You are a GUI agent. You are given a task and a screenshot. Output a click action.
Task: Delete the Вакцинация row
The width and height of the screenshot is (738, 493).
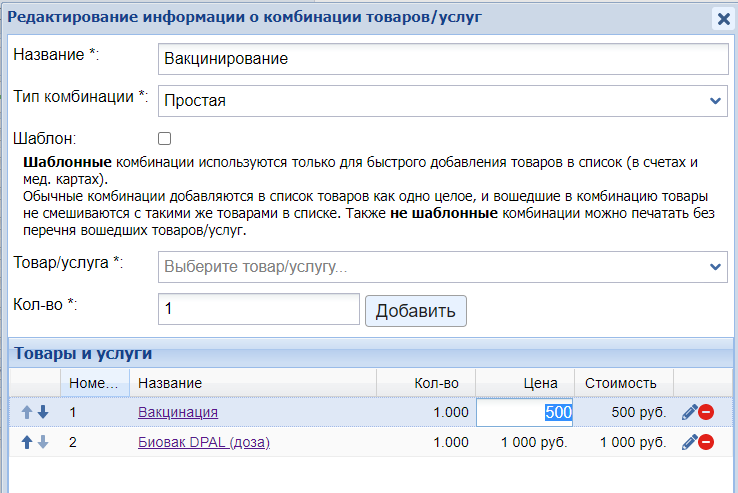(x=706, y=412)
